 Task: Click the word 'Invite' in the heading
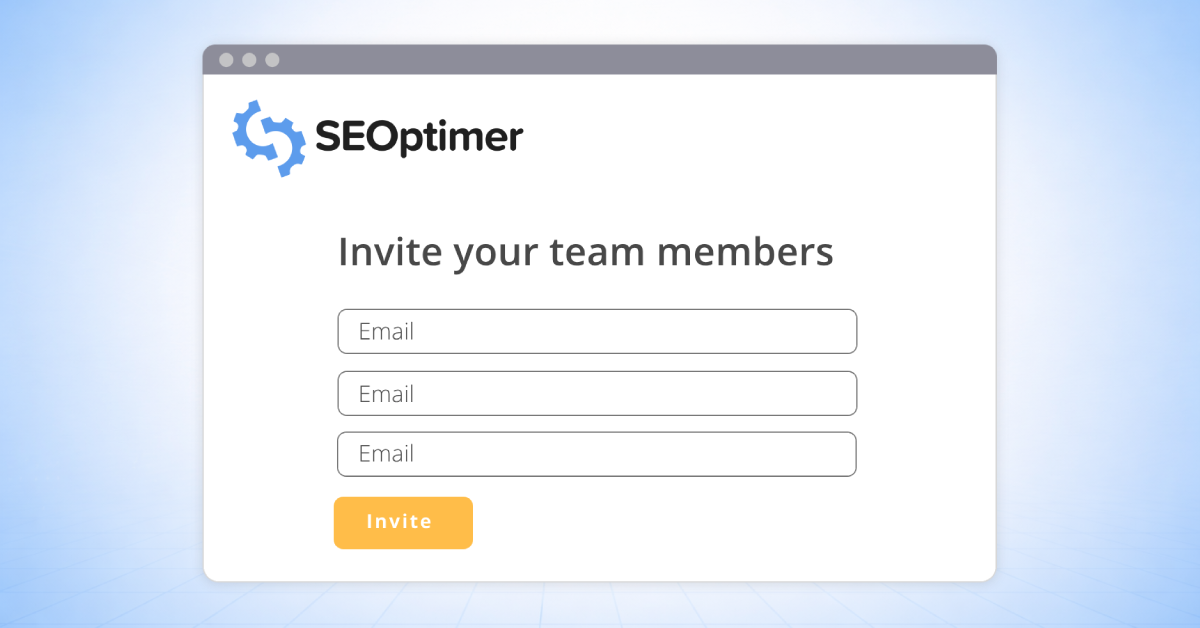coord(389,252)
